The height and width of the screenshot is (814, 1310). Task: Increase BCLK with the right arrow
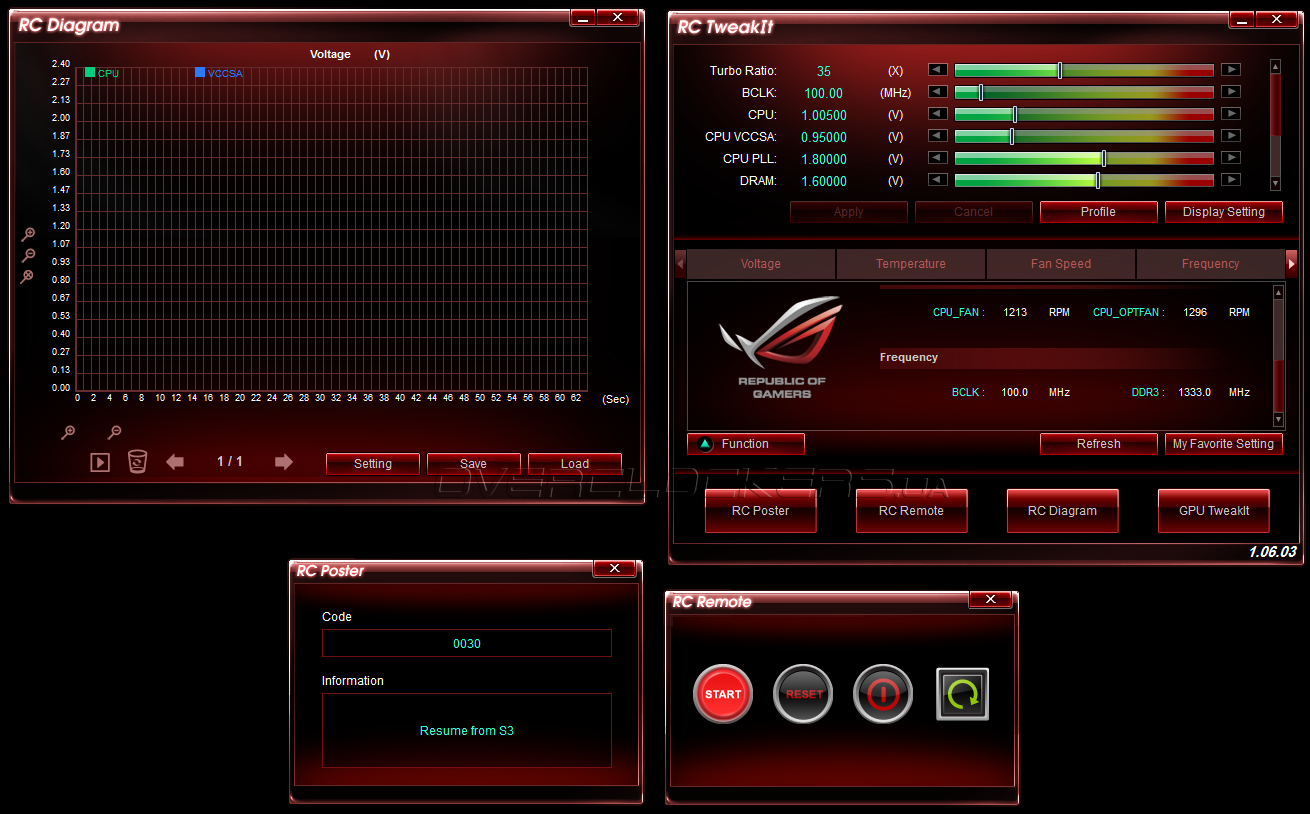1231,92
